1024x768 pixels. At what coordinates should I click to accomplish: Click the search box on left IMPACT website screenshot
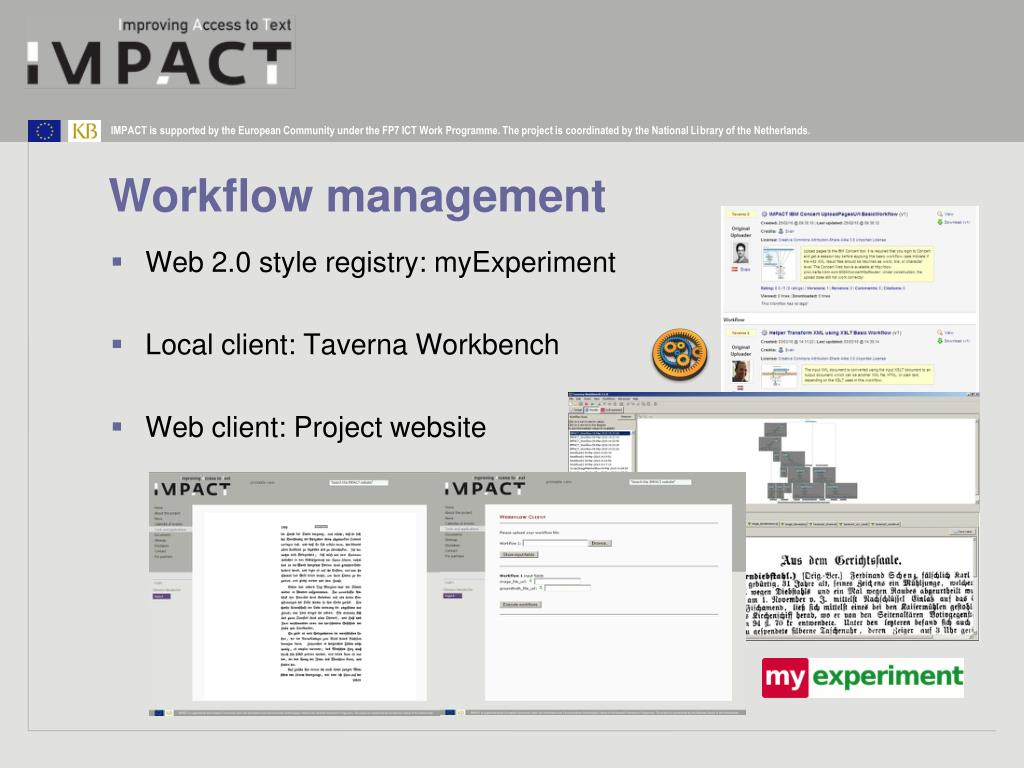point(359,483)
